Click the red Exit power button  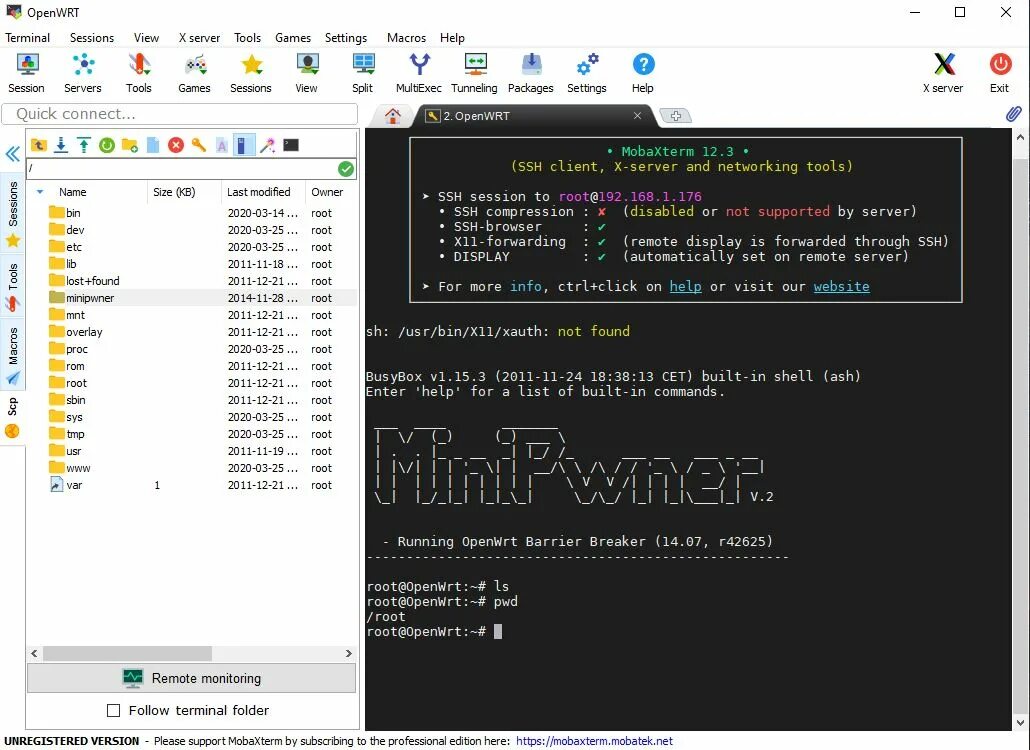click(1000, 74)
